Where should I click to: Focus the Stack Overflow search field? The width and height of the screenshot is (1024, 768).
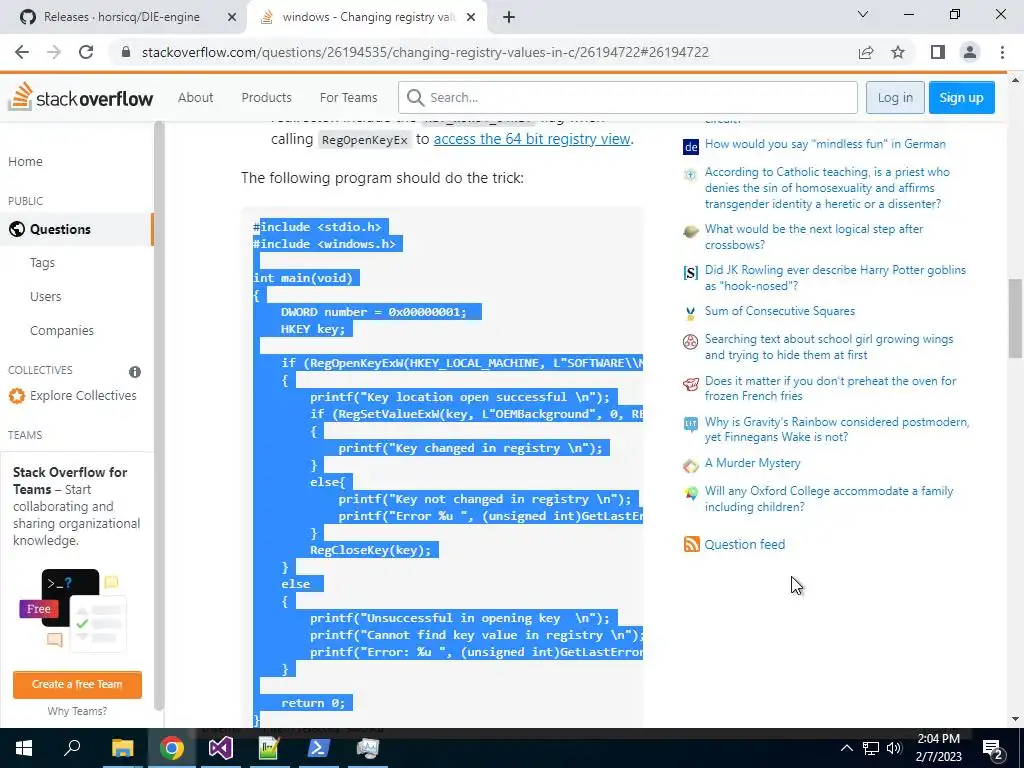(628, 97)
